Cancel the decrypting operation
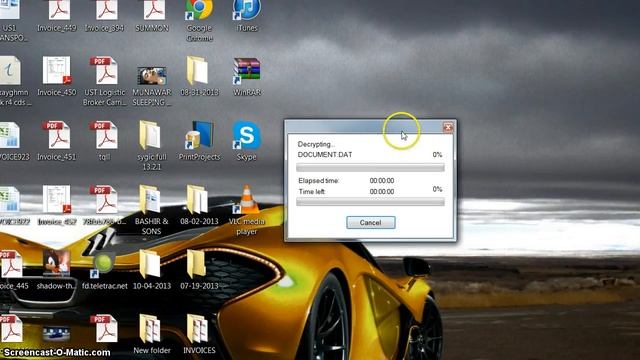 371,222
